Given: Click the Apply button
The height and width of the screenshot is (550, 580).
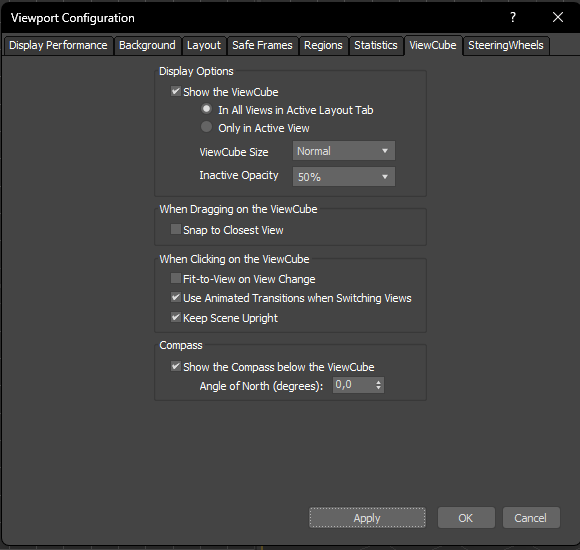Looking at the screenshot, I should (x=367, y=518).
